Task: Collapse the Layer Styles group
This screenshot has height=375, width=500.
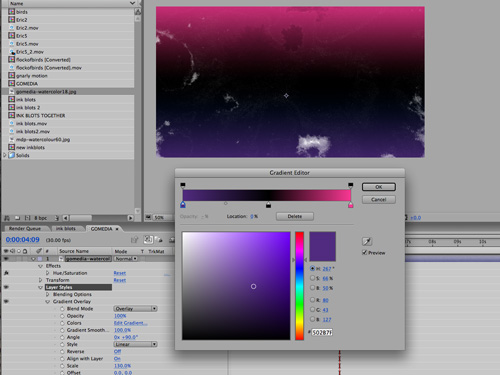Action: click(x=40, y=287)
